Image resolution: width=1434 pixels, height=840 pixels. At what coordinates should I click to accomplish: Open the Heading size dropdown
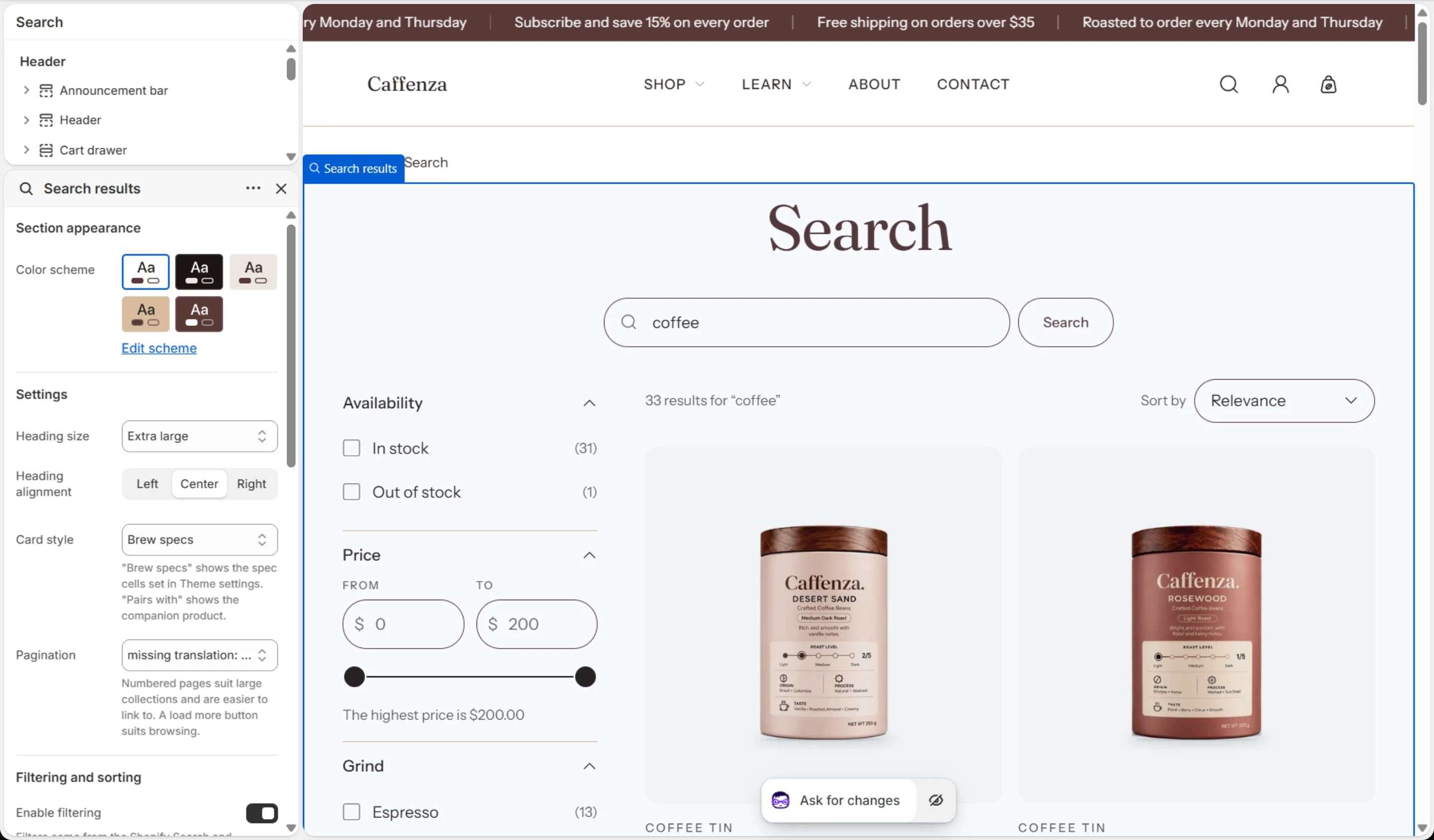pyautogui.click(x=200, y=436)
